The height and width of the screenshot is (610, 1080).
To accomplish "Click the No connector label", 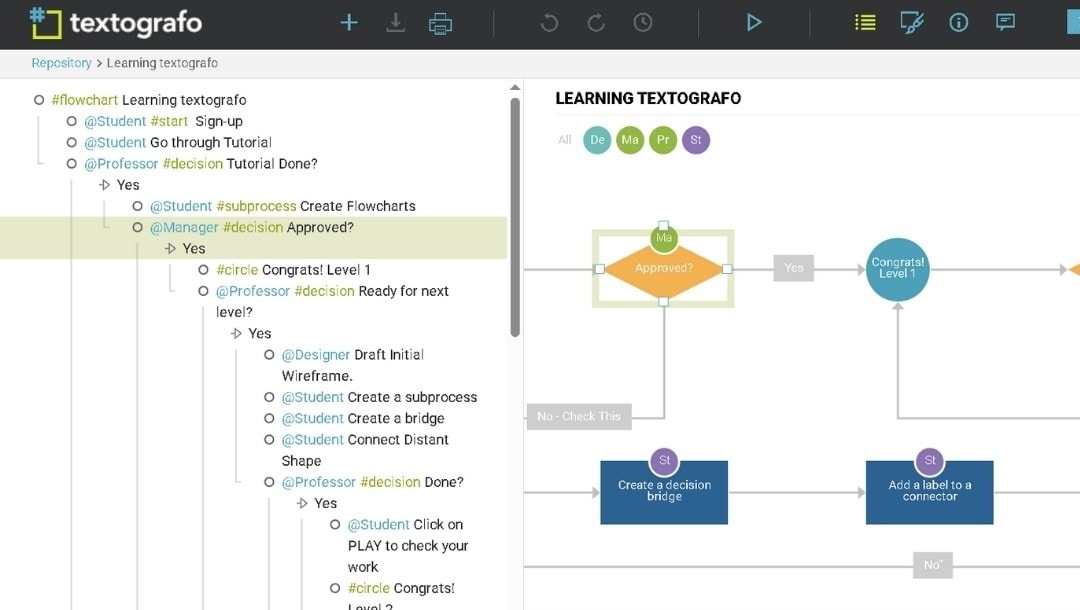I will 933,565.
